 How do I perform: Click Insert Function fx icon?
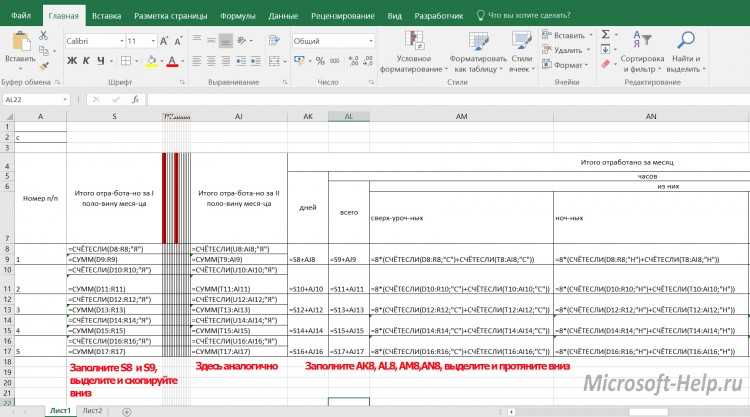coord(136,99)
